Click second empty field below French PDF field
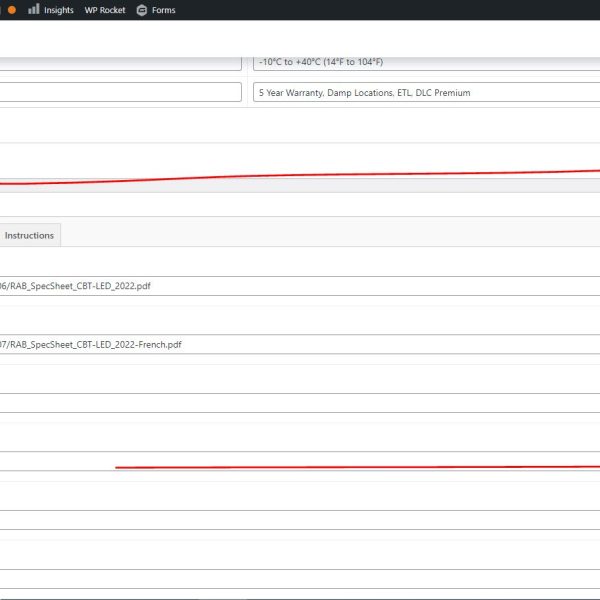600x600 pixels. [x=300, y=460]
